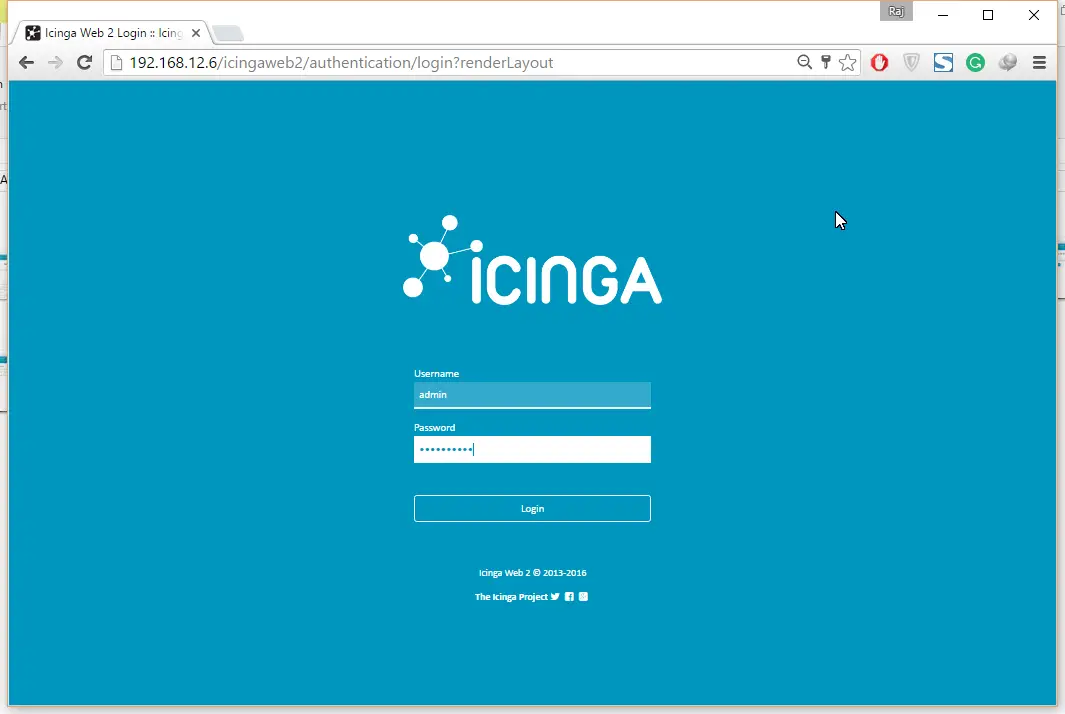Click the page info icon in address bar
Screen dimensions: 1065x714
(x=116, y=63)
